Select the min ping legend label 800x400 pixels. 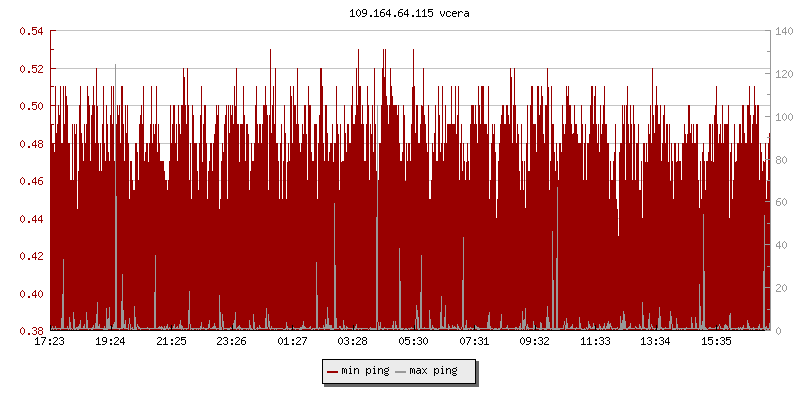364,372
